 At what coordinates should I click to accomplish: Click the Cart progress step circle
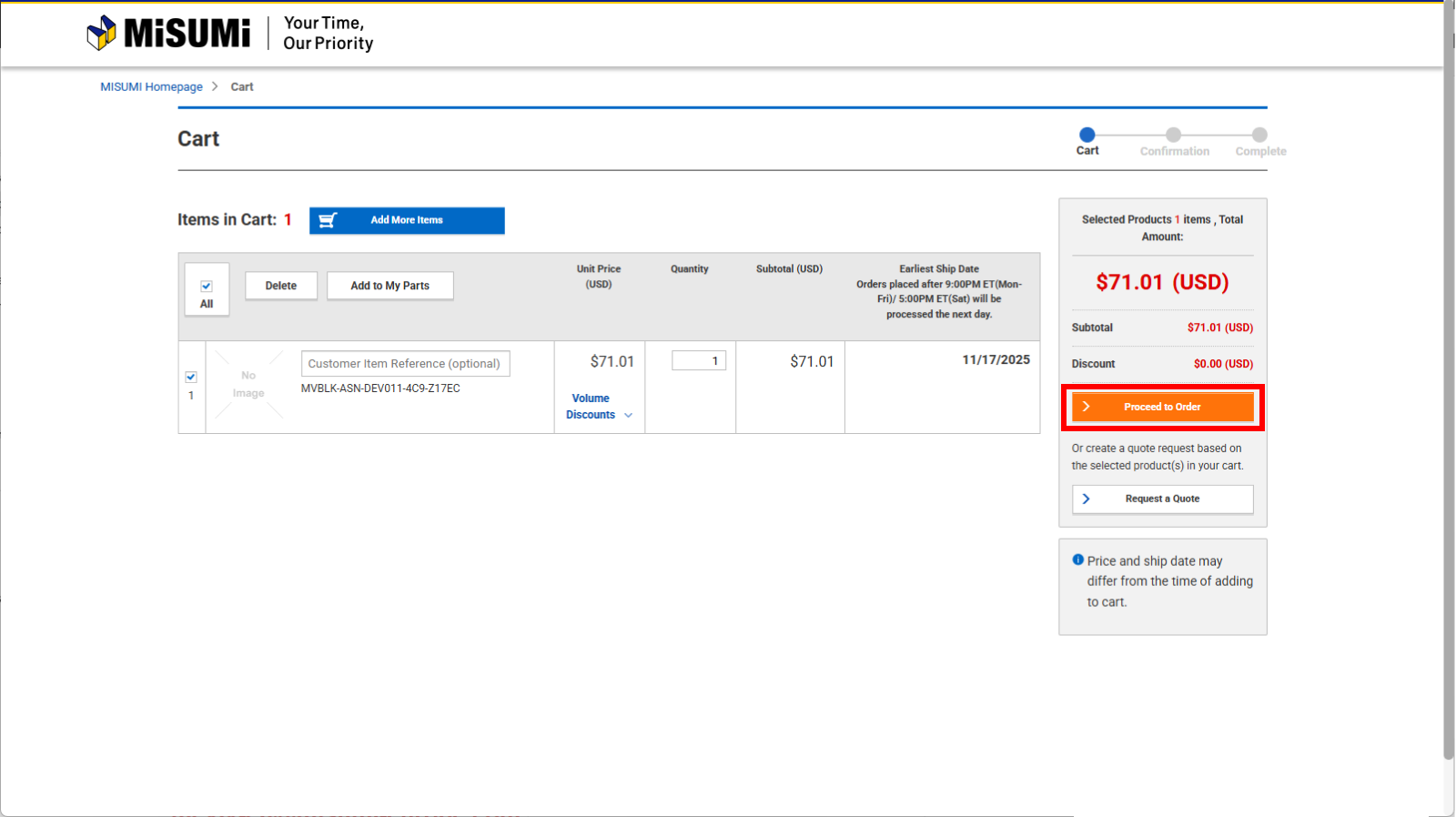(1087, 135)
